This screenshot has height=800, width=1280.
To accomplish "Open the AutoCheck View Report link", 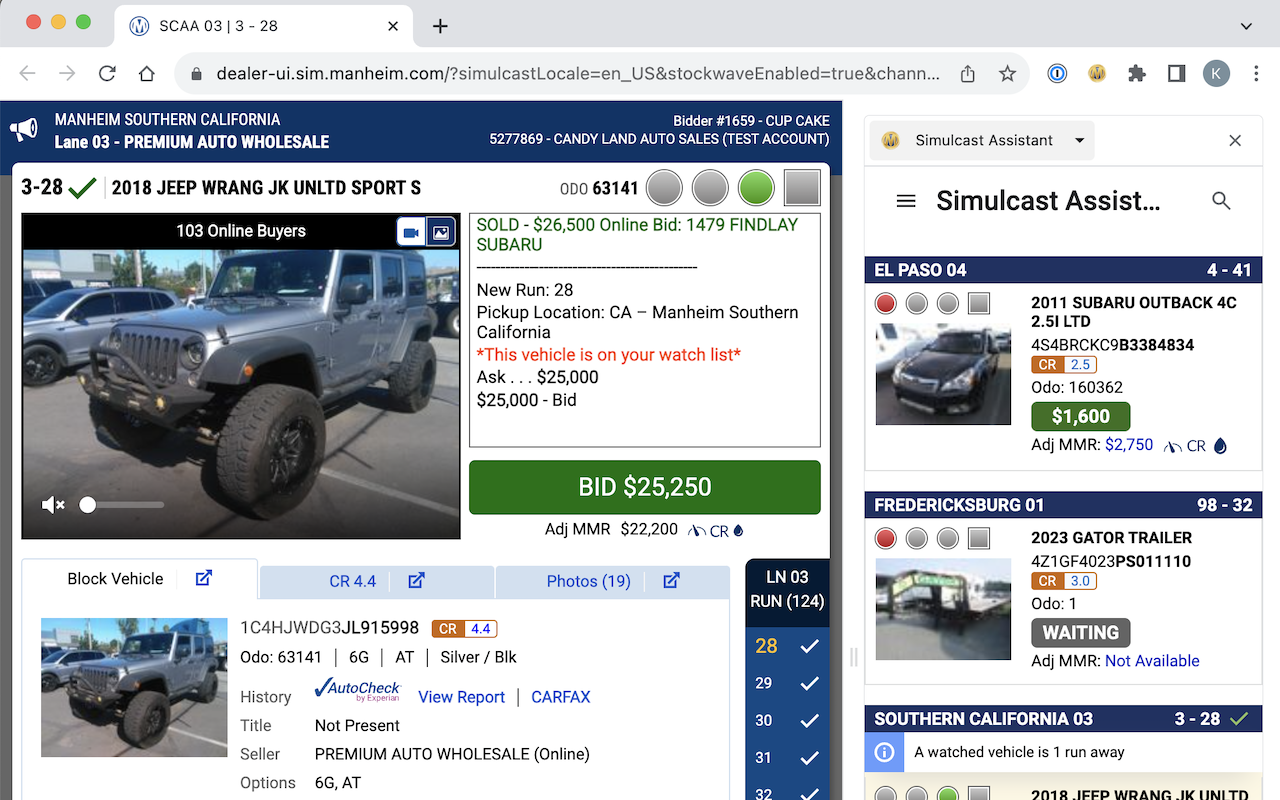I will coord(461,697).
